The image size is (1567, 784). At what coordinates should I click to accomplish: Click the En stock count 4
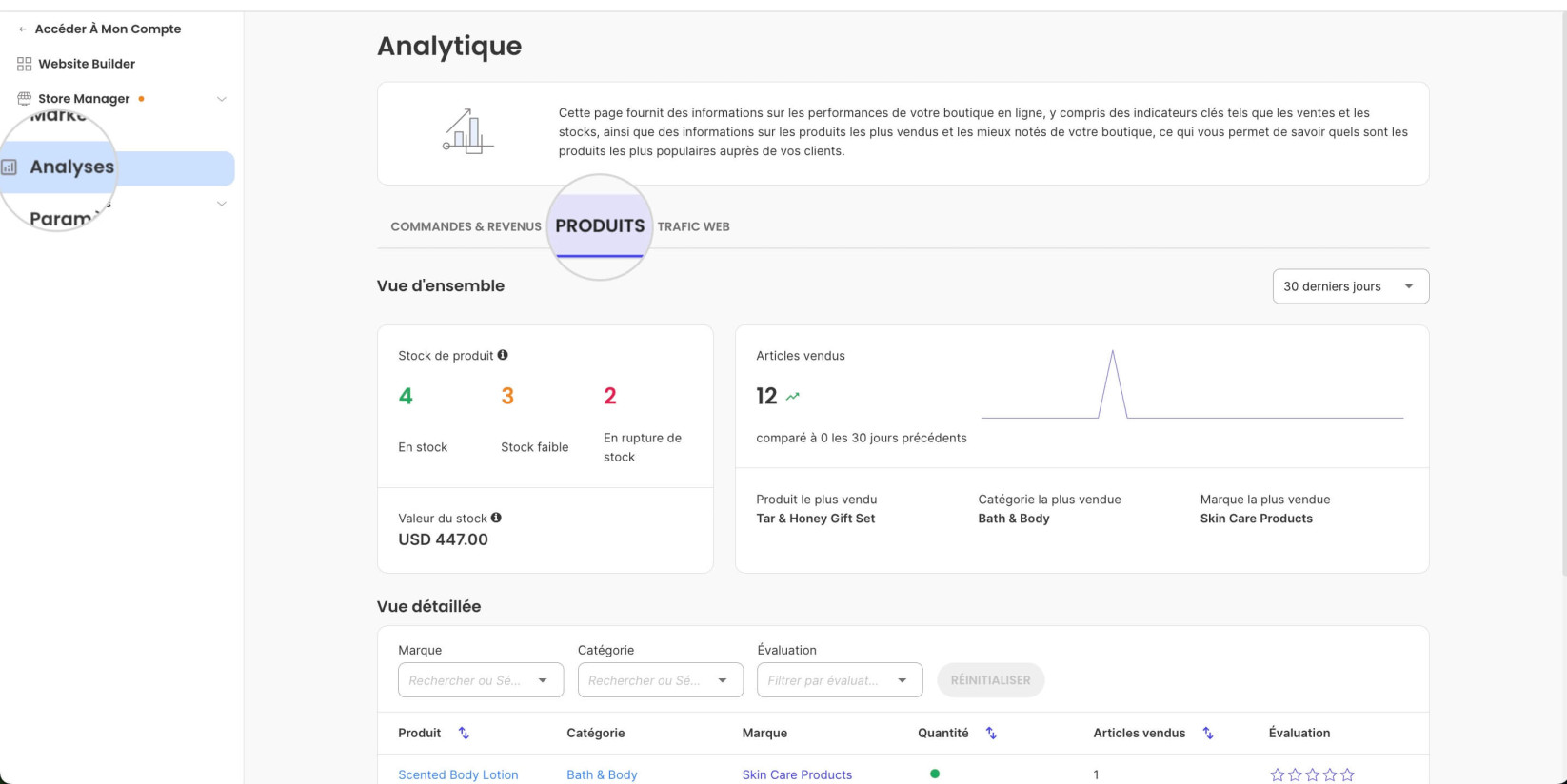(x=406, y=396)
